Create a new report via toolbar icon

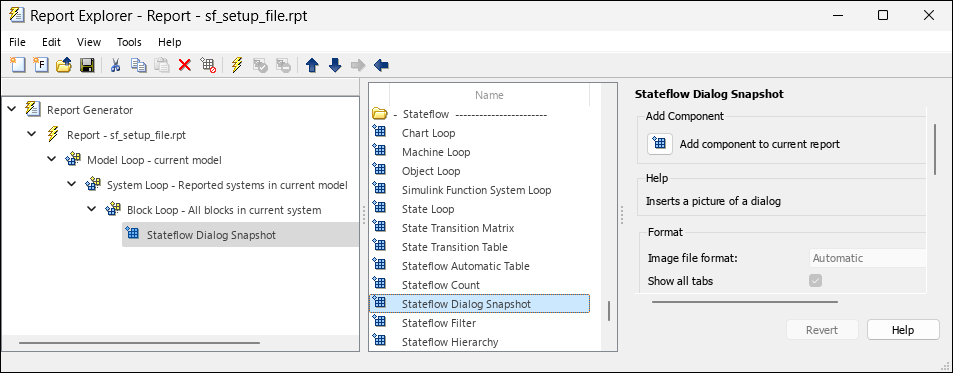pos(18,65)
